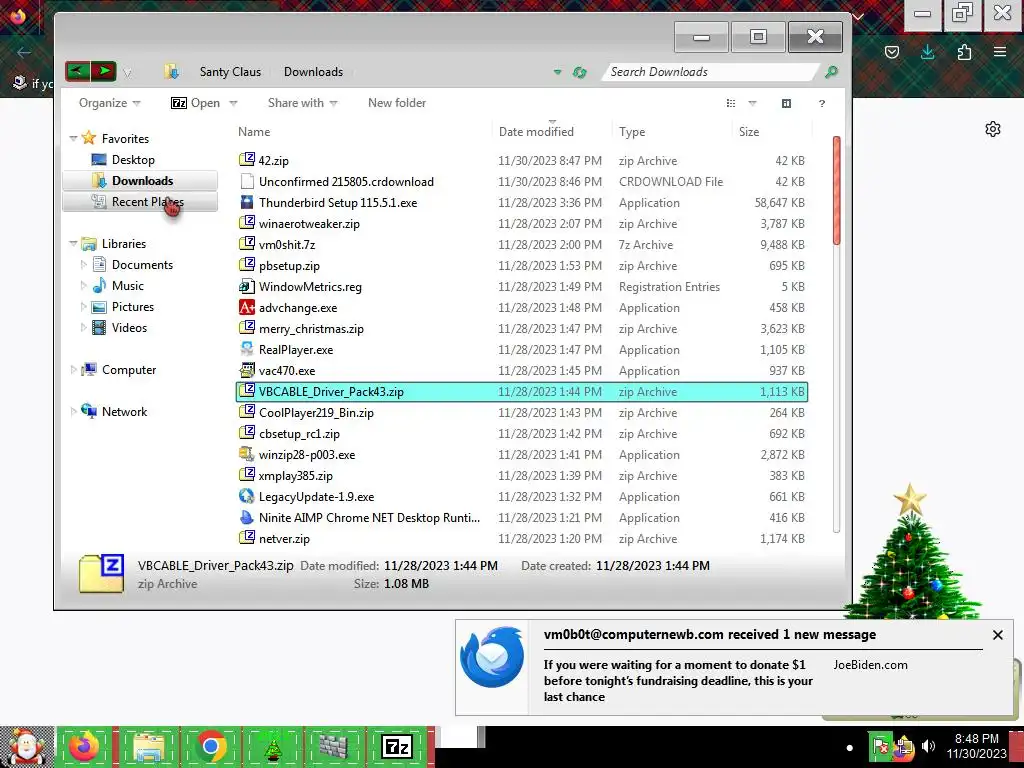Sort by the Size column header
Image resolution: width=1024 pixels, height=768 pixels.
pyautogui.click(x=748, y=131)
